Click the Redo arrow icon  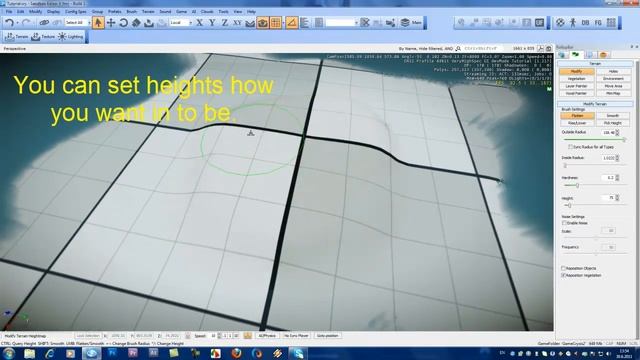tap(26, 23)
